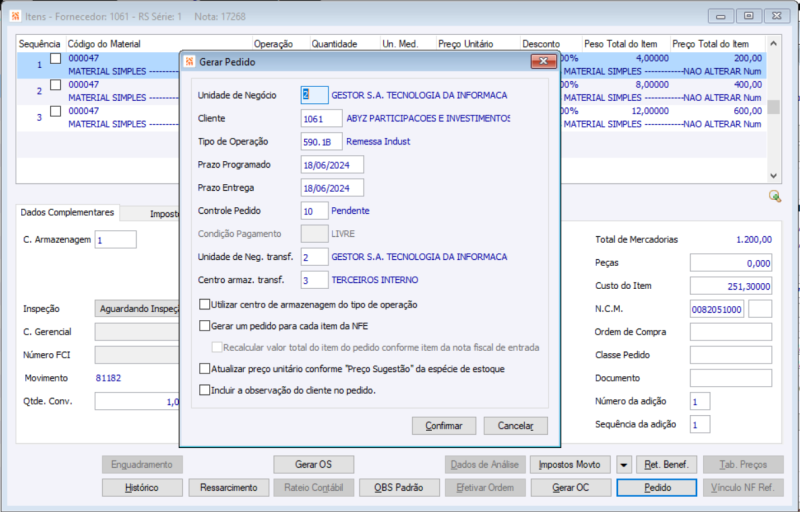The width and height of the screenshot is (800, 512).
Task: Click the Sequência column header
Action: (x=40, y=44)
